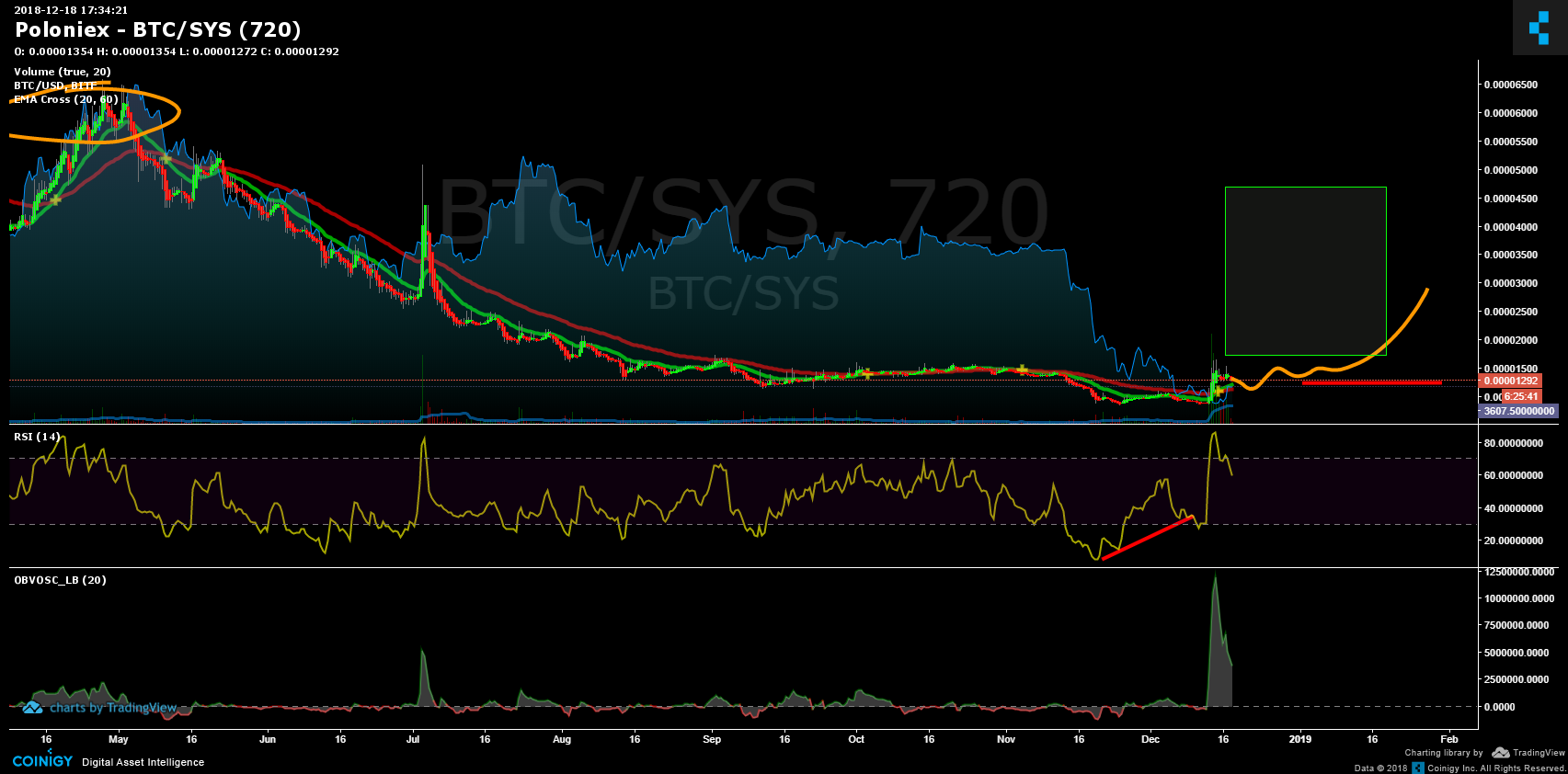Click the OBV axis value 0.0000

coord(1499,707)
